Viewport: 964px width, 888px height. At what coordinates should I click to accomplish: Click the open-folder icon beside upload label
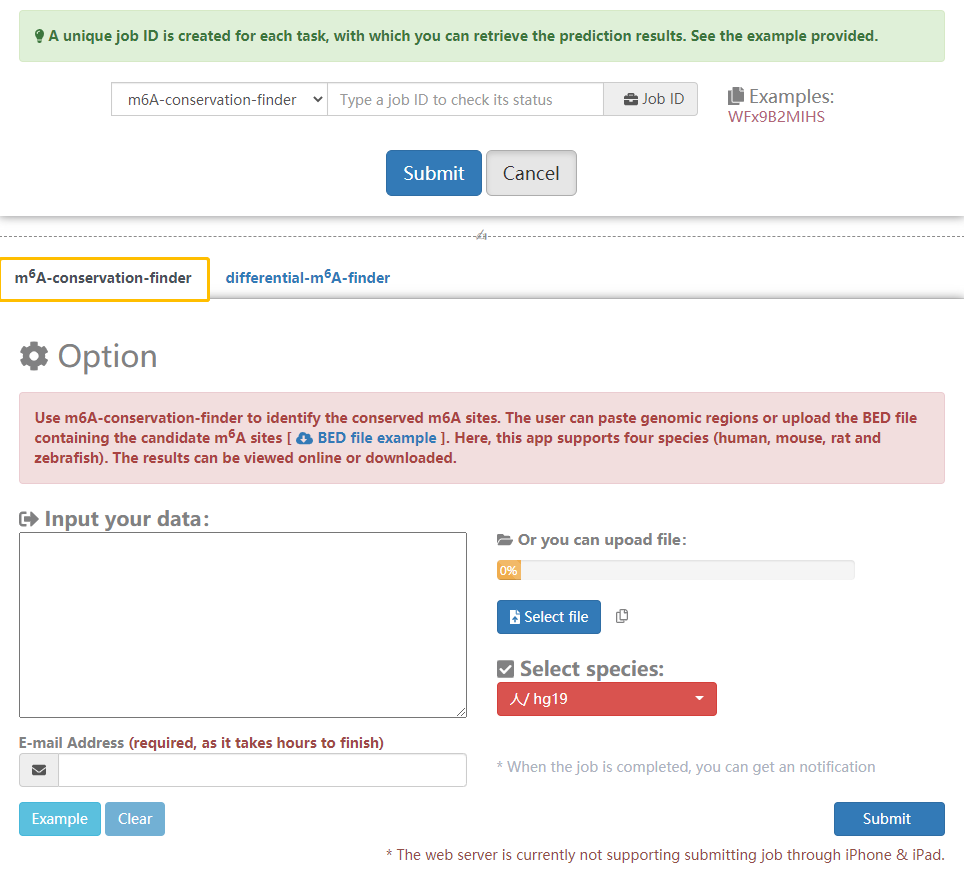pyautogui.click(x=505, y=540)
